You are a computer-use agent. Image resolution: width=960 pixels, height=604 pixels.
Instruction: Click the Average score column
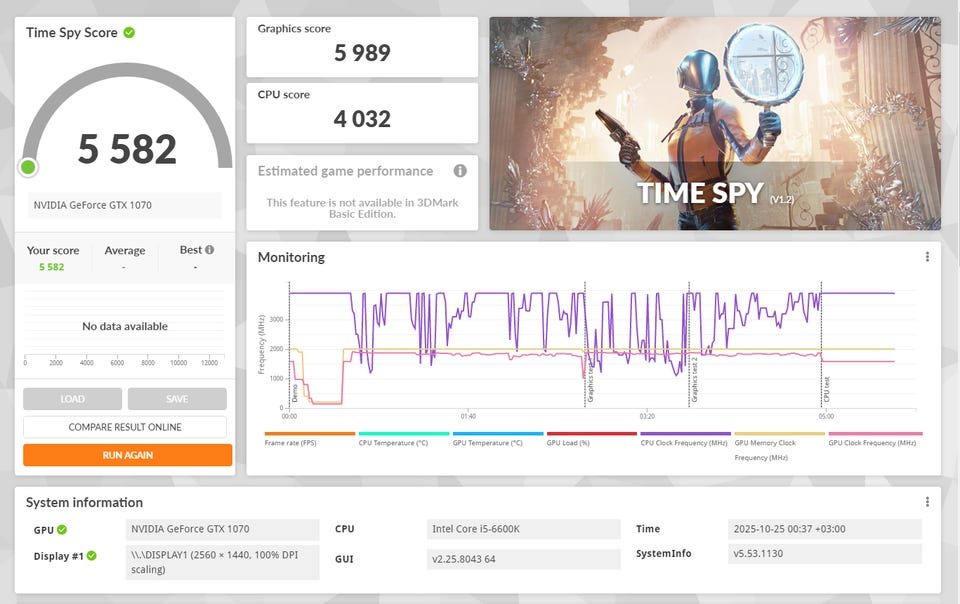(x=124, y=258)
